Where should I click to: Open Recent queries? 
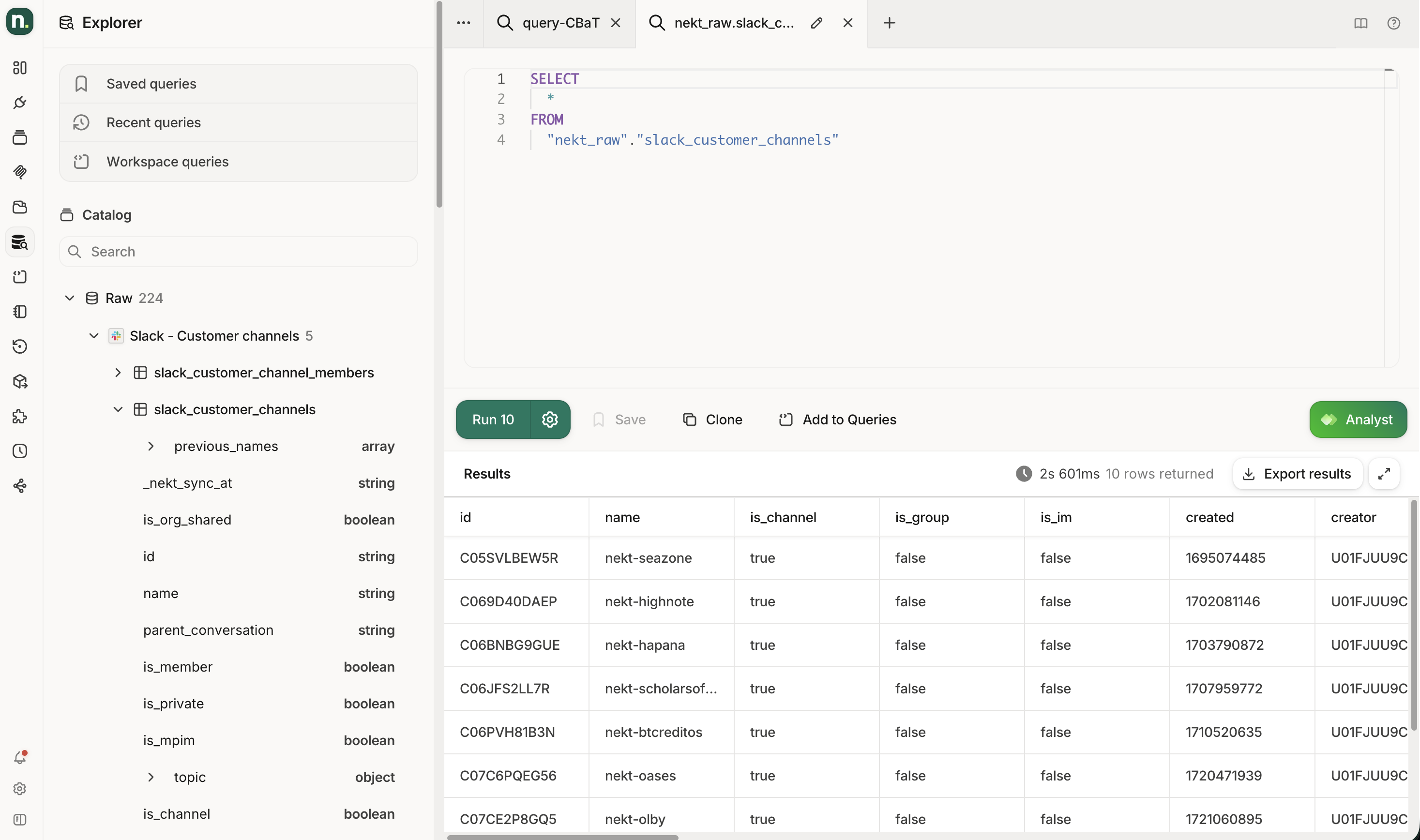click(239, 122)
